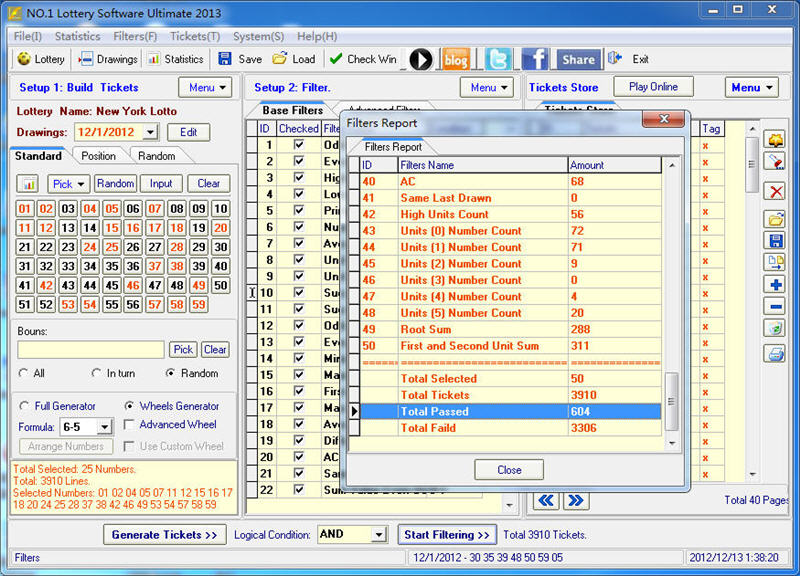Choose the Wheels Generator option
Viewport: 800px width, 576px height.
point(129,406)
